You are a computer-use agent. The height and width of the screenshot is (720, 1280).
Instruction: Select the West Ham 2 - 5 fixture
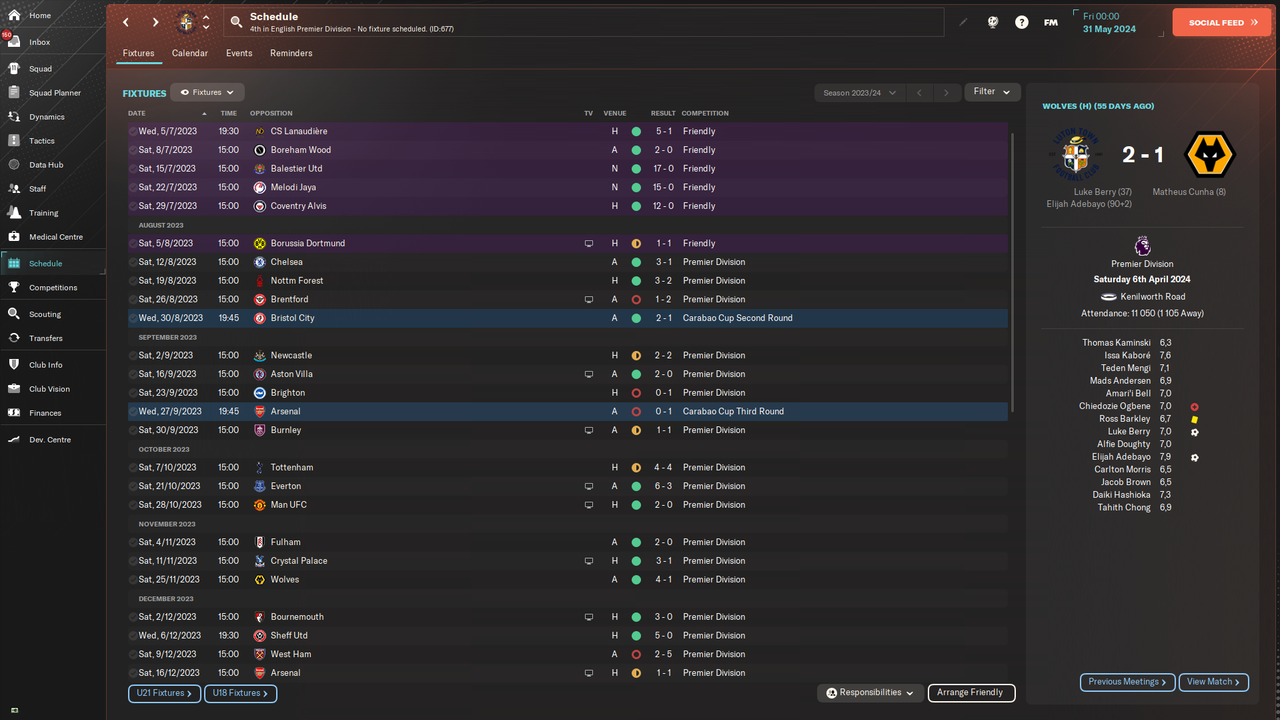pyautogui.click(x=567, y=654)
